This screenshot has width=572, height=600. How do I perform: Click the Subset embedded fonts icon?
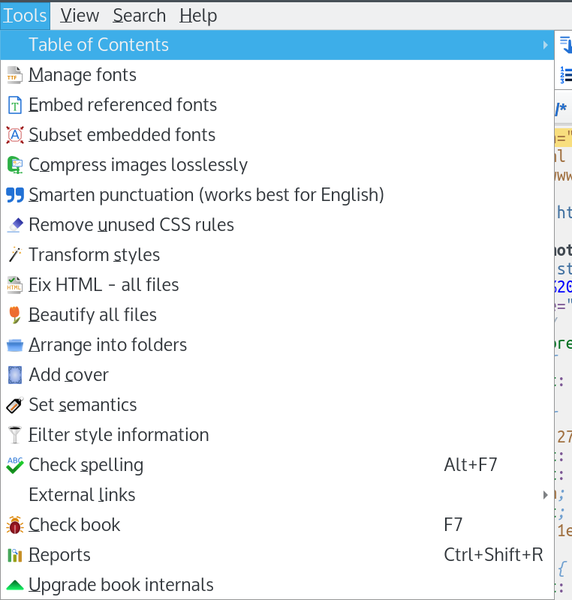(15, 135)
